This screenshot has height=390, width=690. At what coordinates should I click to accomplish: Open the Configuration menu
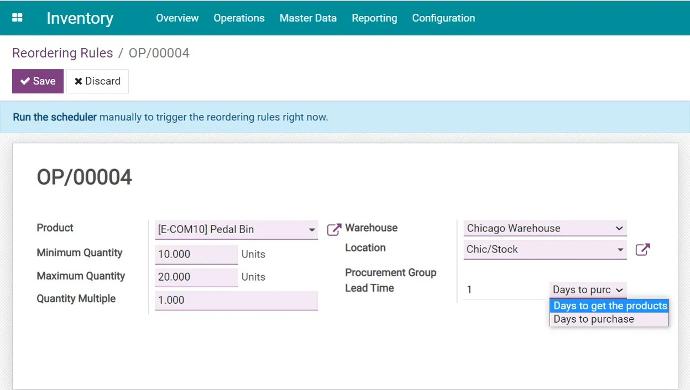444,18
